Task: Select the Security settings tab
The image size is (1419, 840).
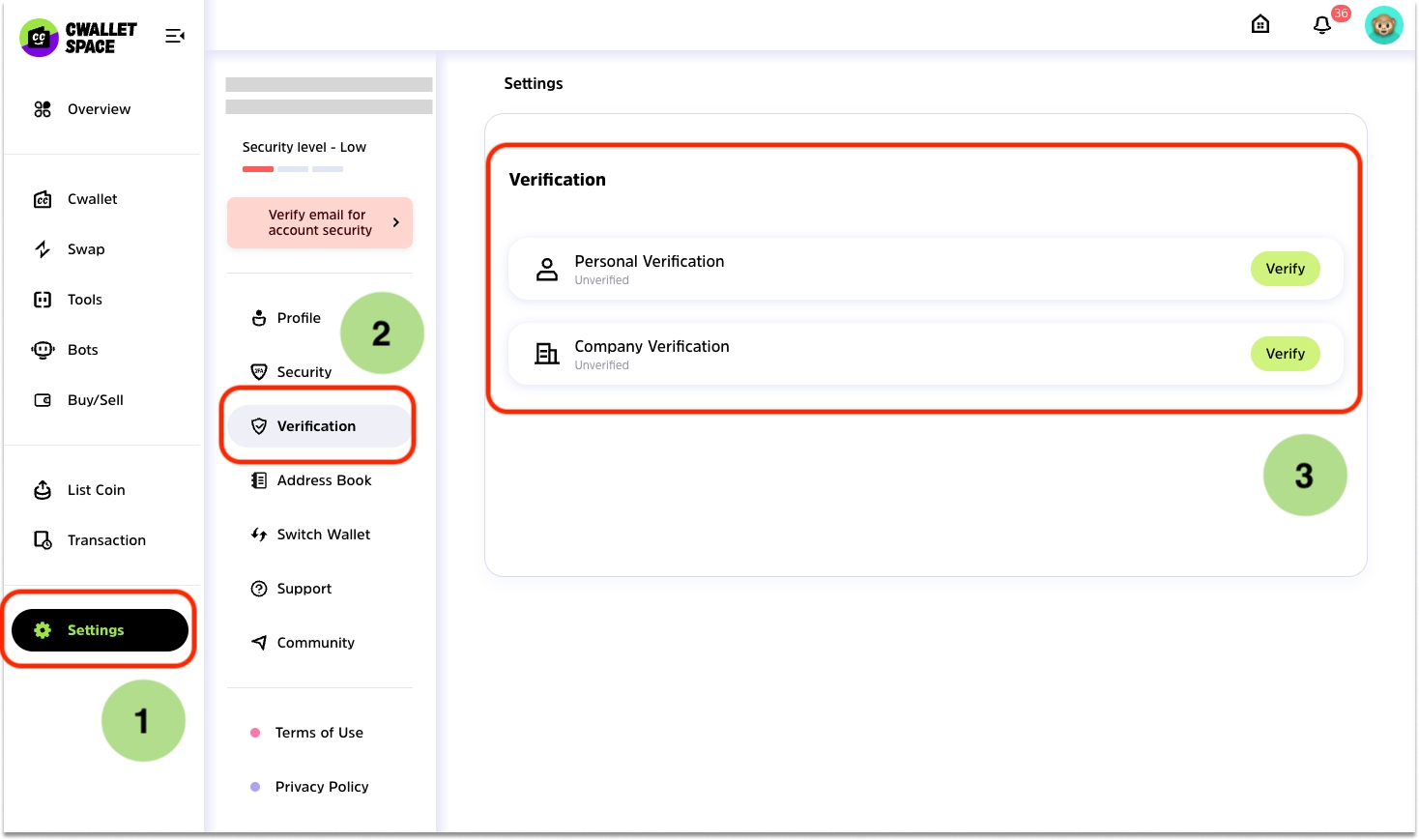Action: point(304,372)
